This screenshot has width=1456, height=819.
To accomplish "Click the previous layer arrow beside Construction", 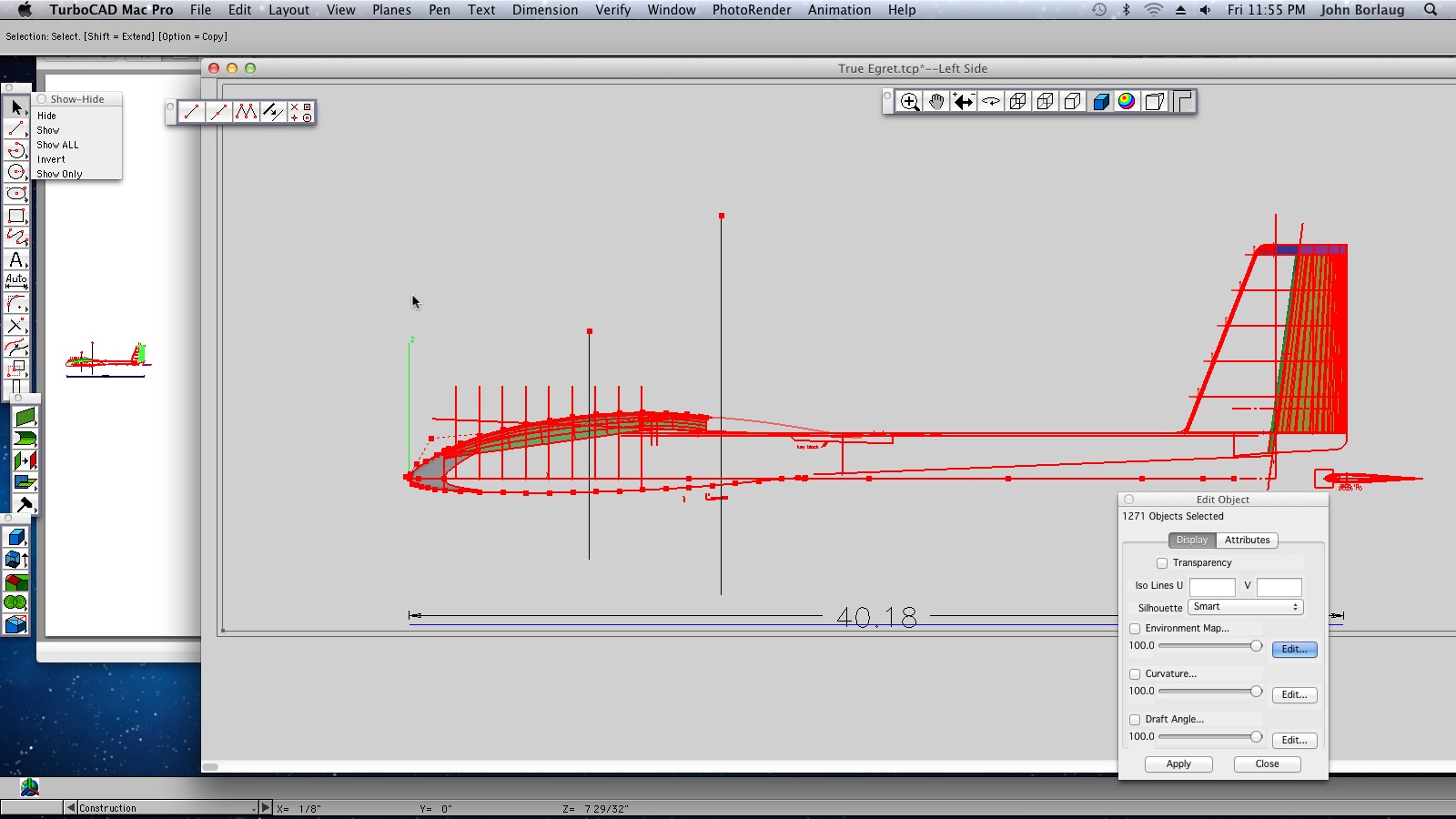I will [70, 808].
